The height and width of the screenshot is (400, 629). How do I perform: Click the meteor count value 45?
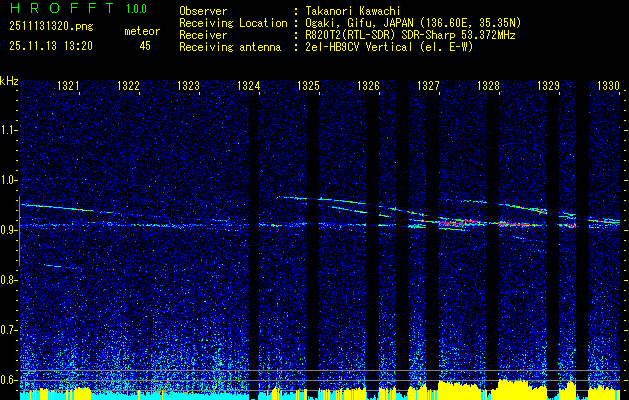click(145, 46)
